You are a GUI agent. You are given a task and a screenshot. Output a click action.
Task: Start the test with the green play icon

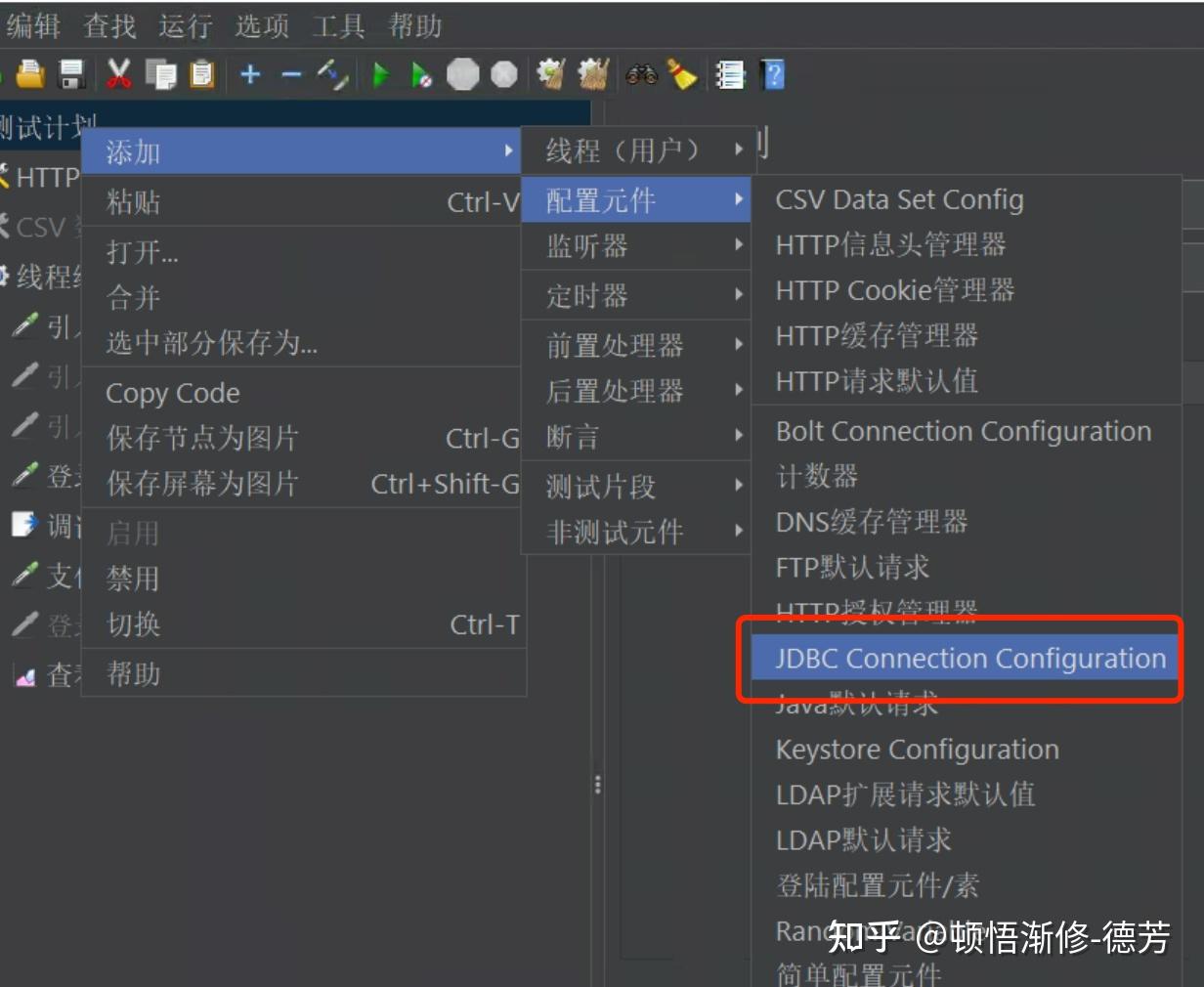(381, 75)
